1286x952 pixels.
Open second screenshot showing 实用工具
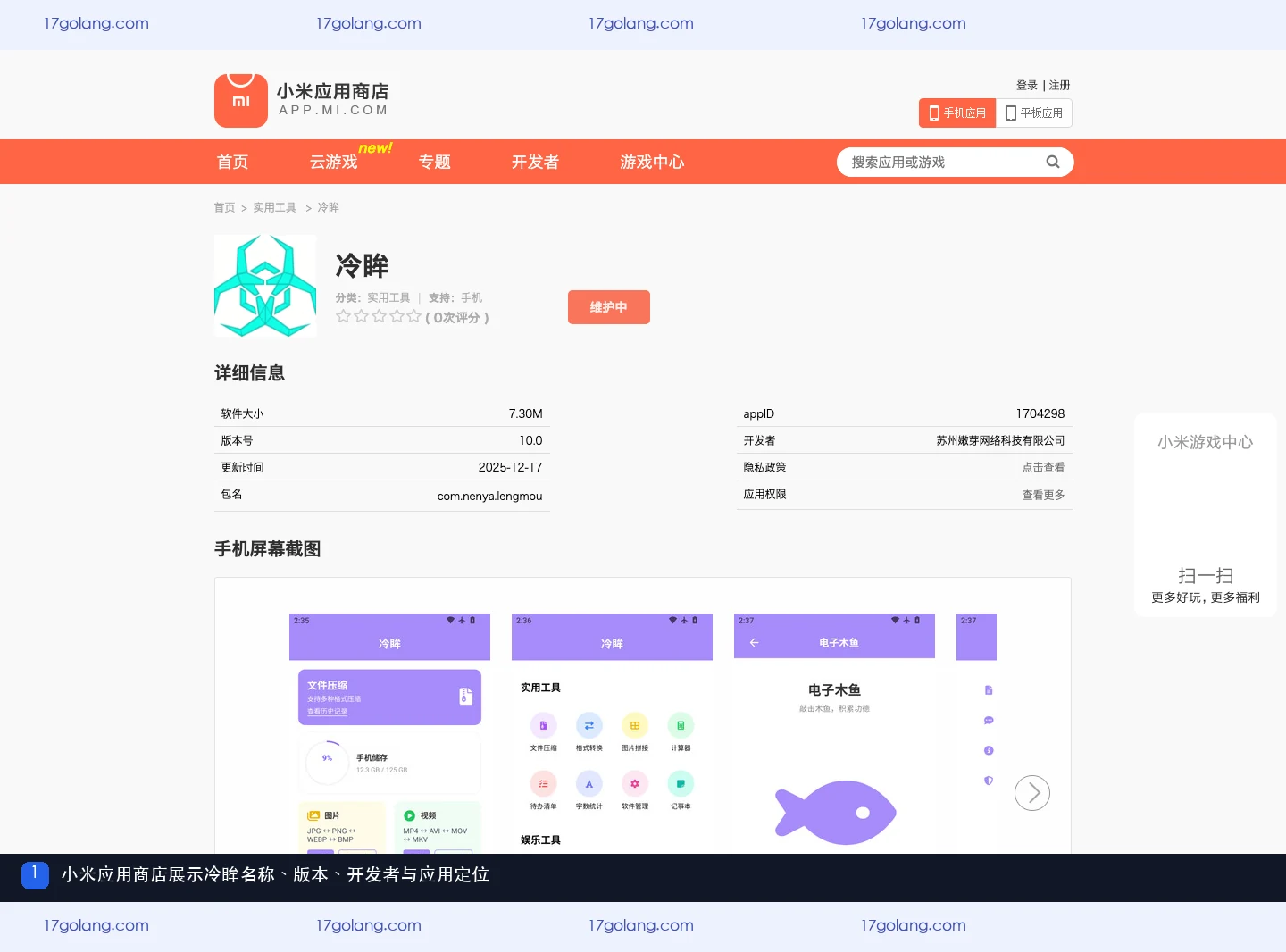[612, 733]
